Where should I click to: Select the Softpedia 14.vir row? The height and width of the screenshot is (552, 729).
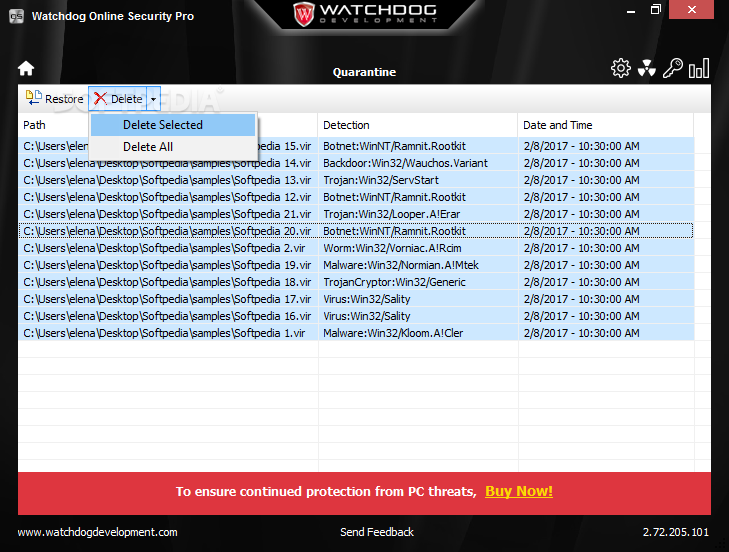[x=356, y=163]
